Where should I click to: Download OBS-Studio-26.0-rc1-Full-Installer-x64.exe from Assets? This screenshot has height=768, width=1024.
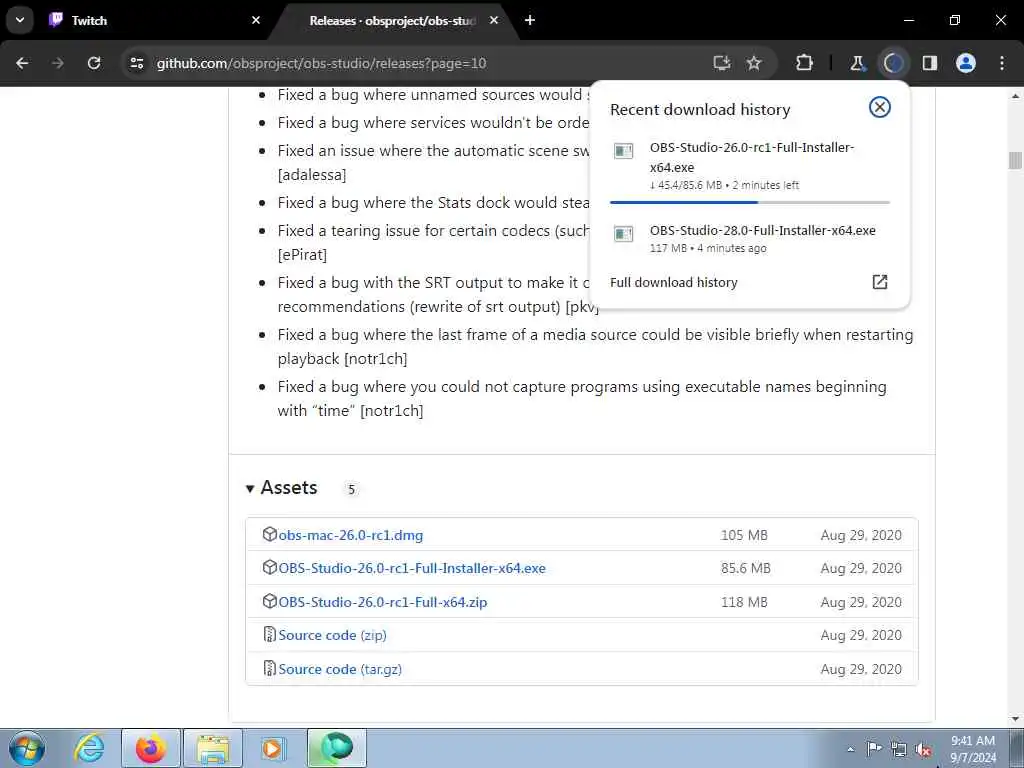pos(412,568)
